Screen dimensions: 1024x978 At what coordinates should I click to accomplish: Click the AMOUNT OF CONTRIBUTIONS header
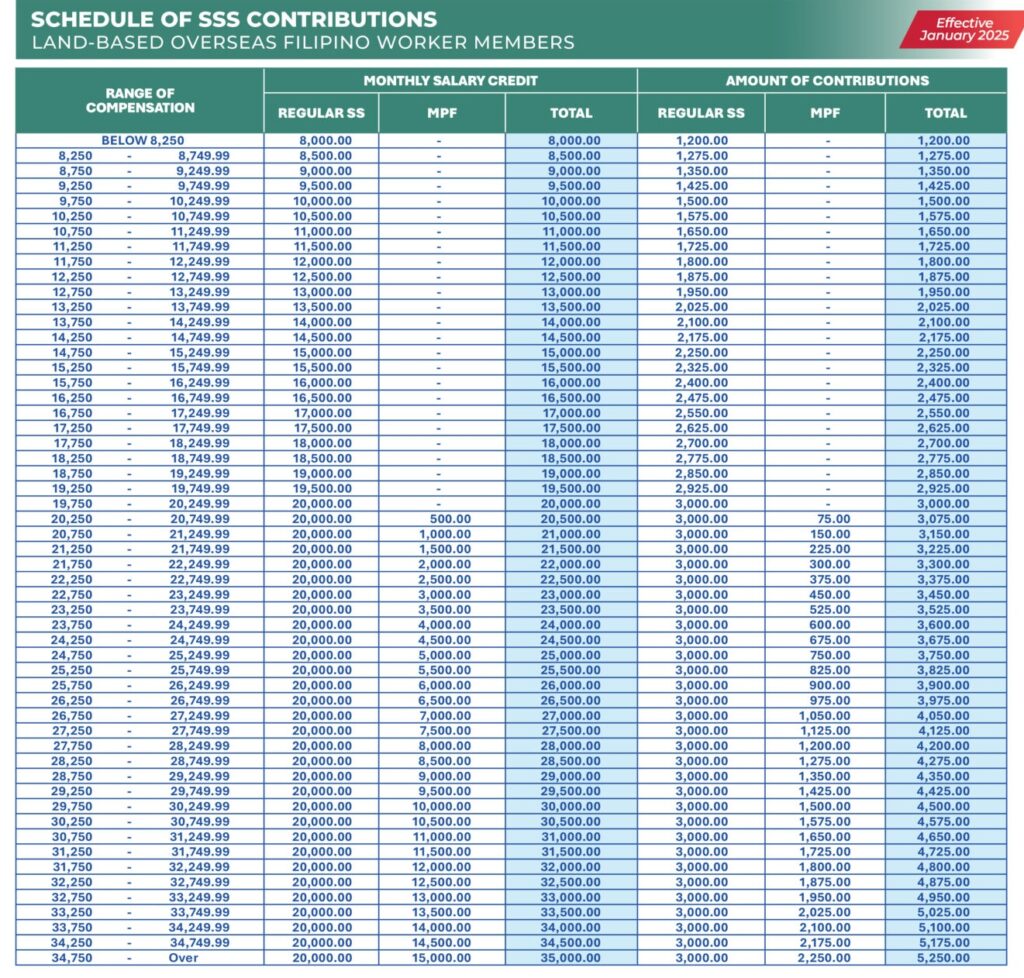(x=832, y=78)
